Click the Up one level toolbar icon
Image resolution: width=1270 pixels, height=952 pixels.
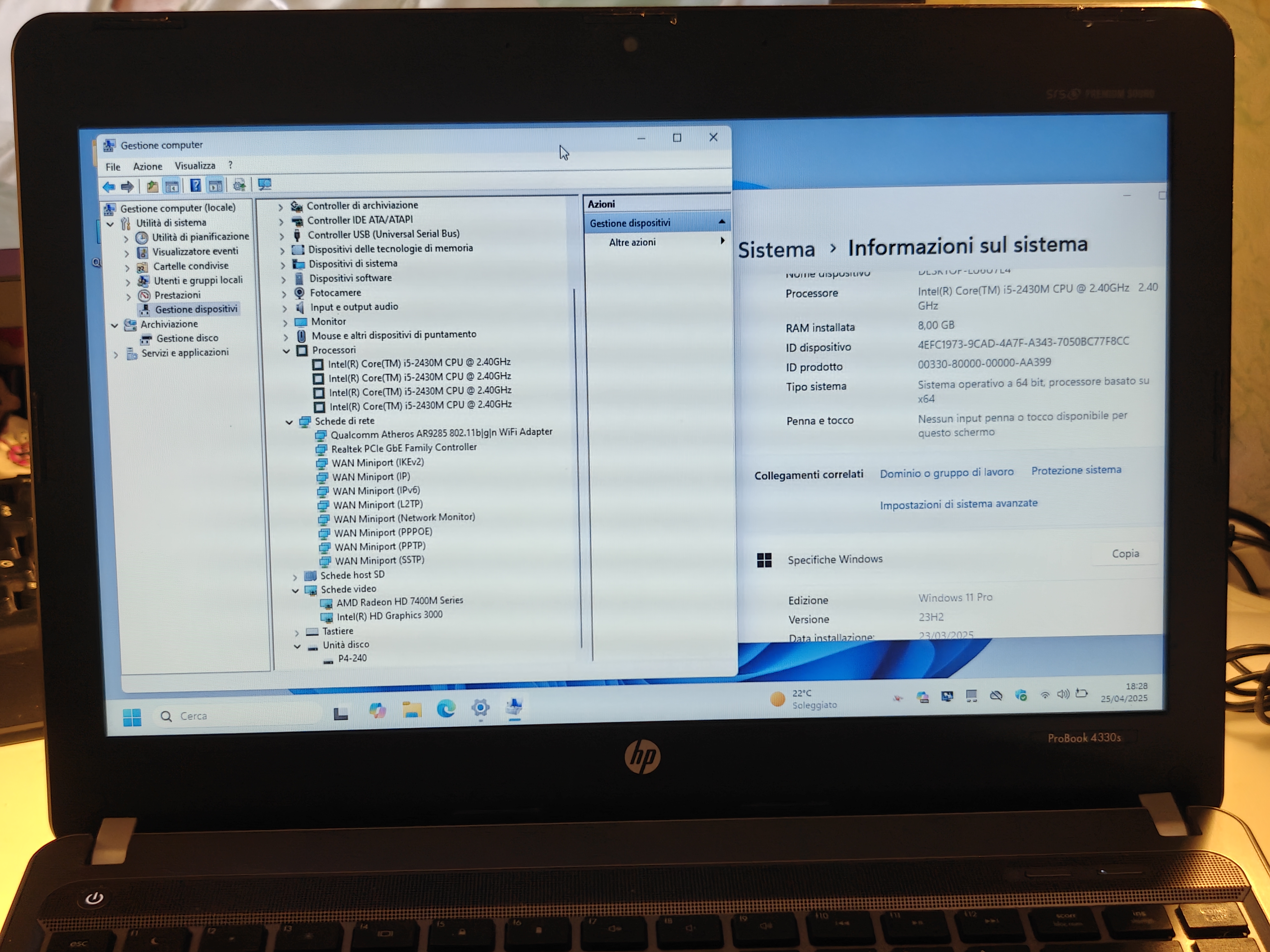152,186
